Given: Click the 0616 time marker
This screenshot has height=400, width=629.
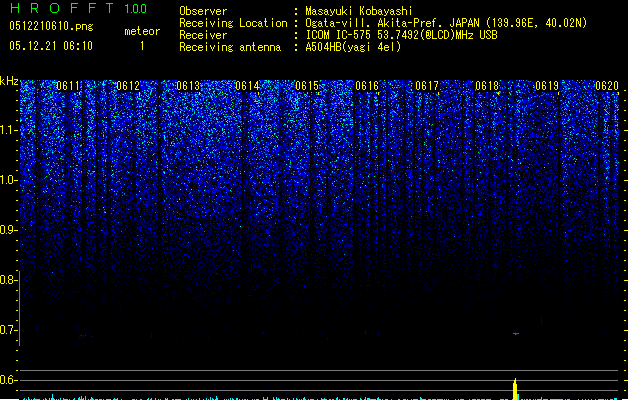Looking at the screenshot, I should pyautogui.click(x=367, y=86).
